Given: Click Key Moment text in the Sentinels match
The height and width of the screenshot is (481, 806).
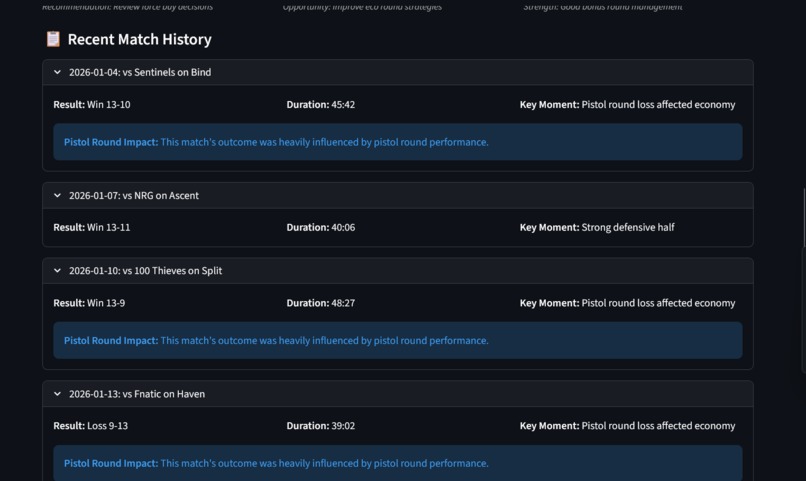Looking at the screenshot, I should pos(627,105).
